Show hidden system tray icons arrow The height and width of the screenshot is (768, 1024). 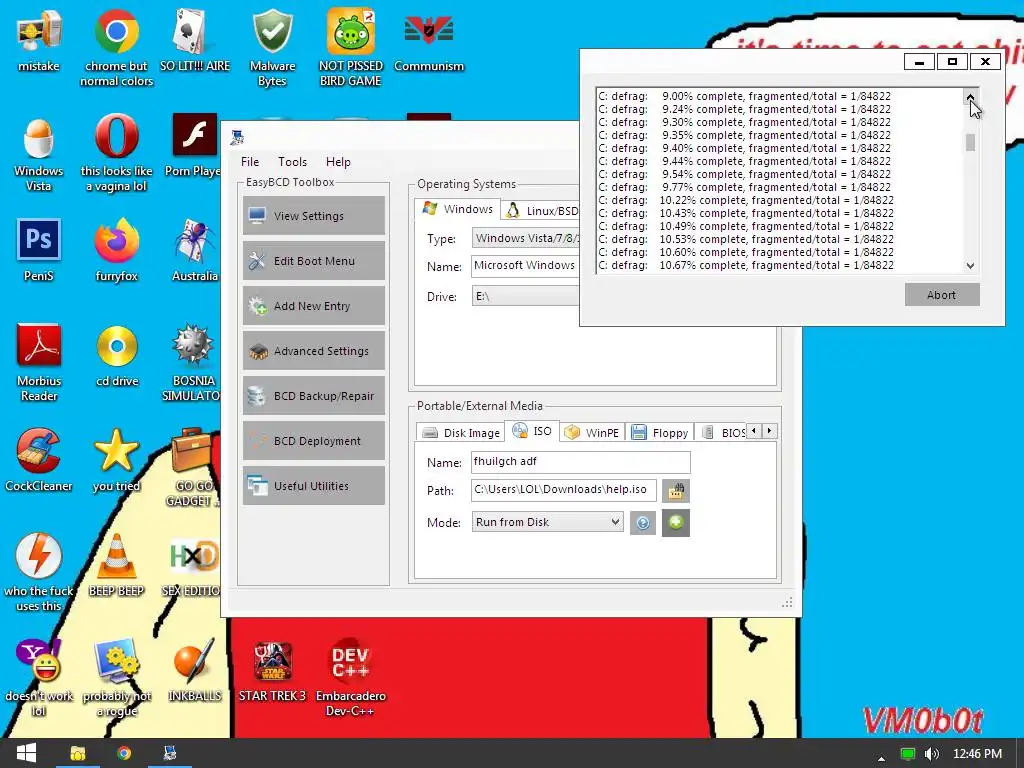pyautogui.click(x=881, y=756)
